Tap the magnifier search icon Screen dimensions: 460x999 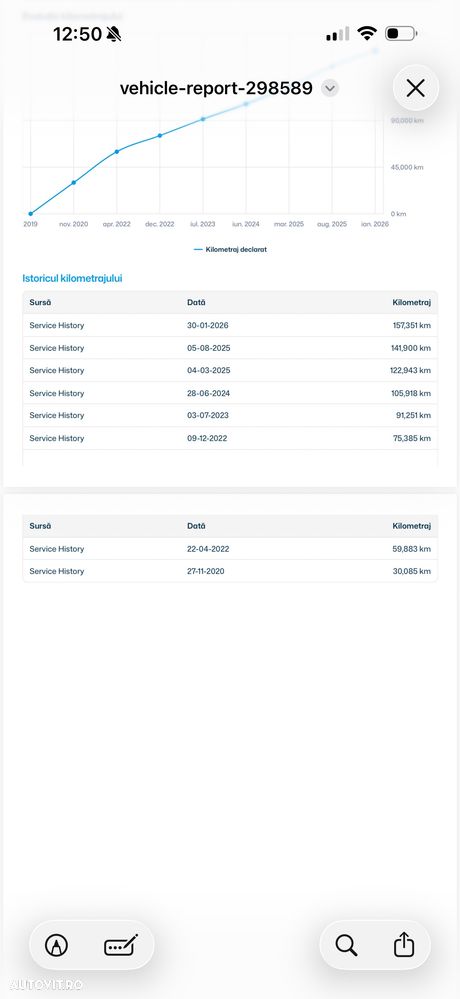point(346,945)
